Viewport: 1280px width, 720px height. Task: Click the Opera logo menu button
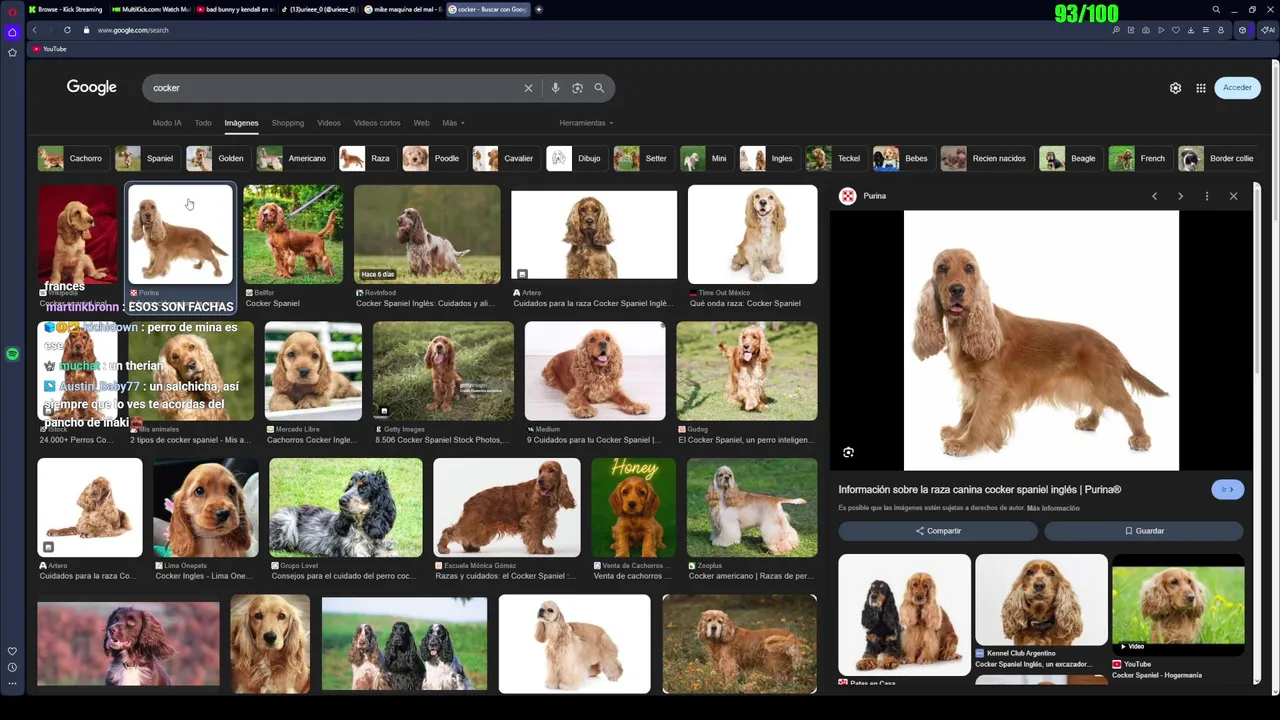point(12,10)
